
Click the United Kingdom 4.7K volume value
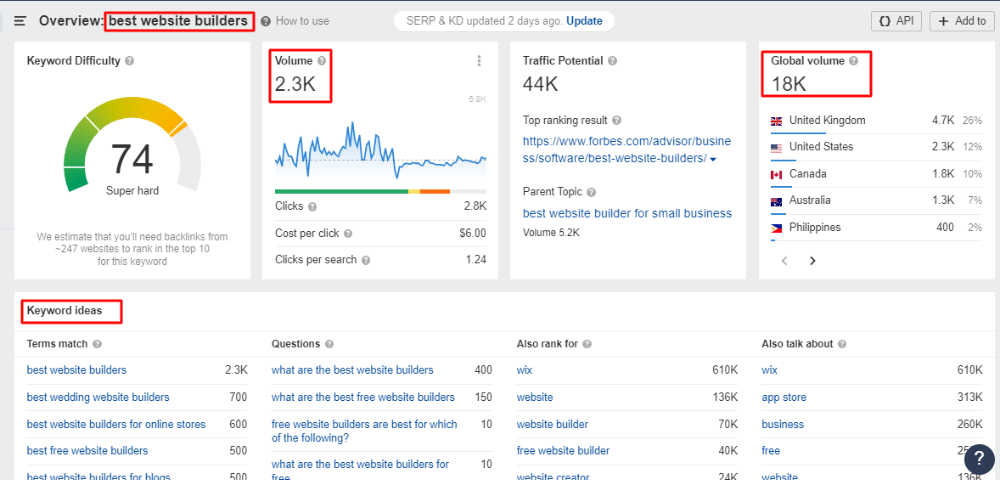(x=943, y=120)
